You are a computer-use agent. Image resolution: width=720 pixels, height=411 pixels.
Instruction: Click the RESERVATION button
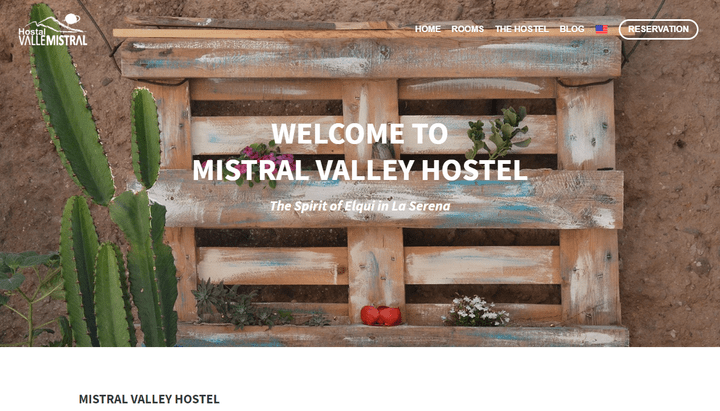pos(658,29)
